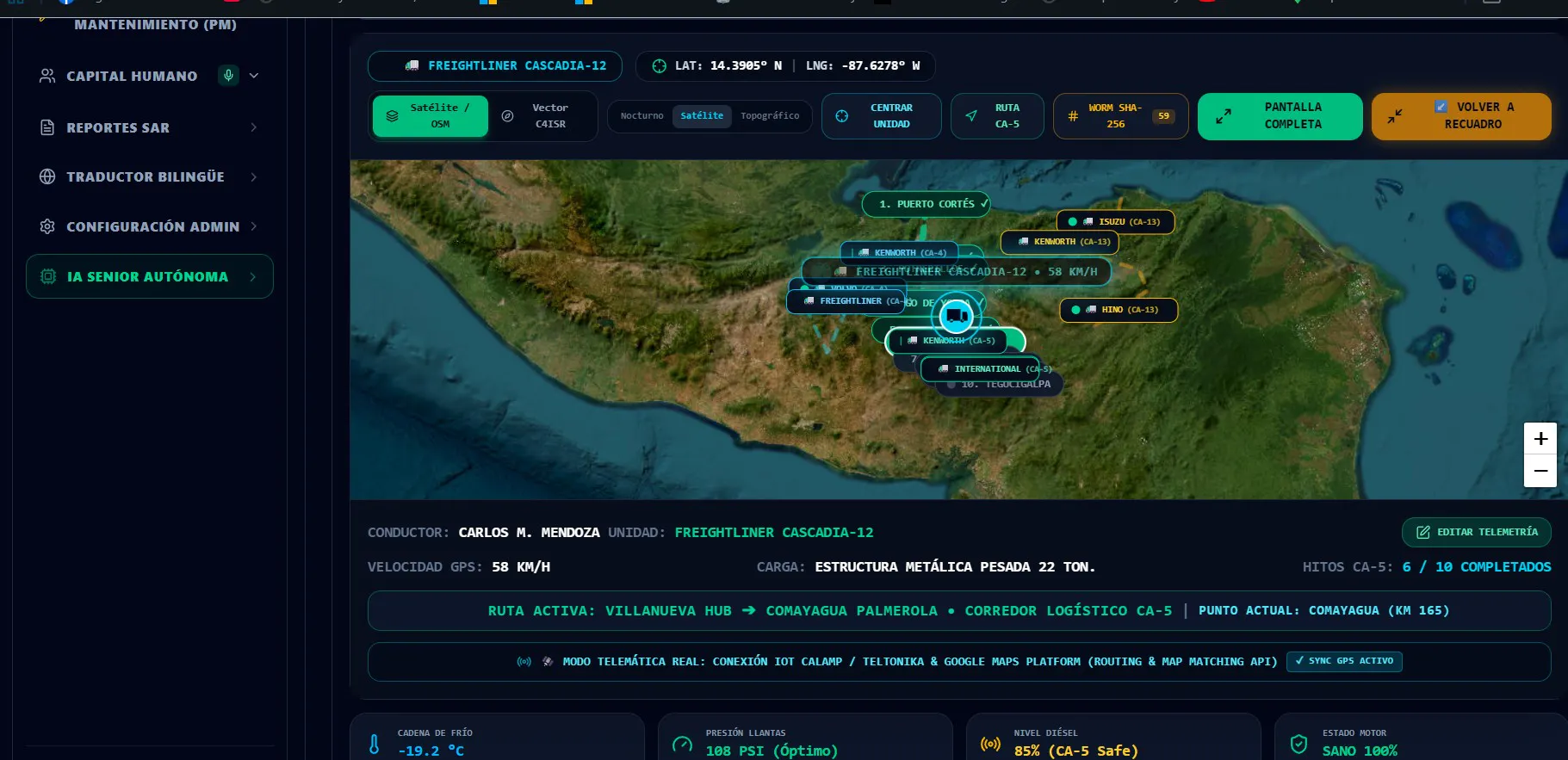The width and height of the screenshot is (1568, 760).
Task: Click the Centrar Unidad button
Action: [881, 116]
